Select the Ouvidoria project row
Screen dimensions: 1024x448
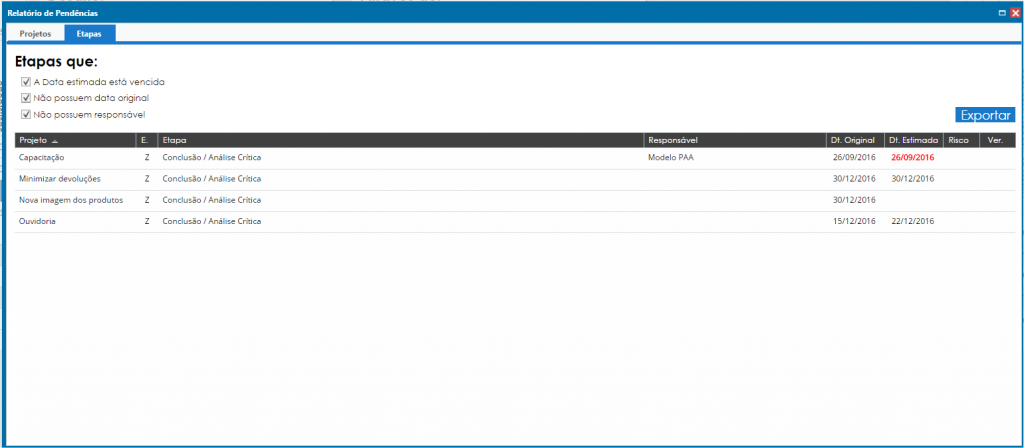[515, 221]
